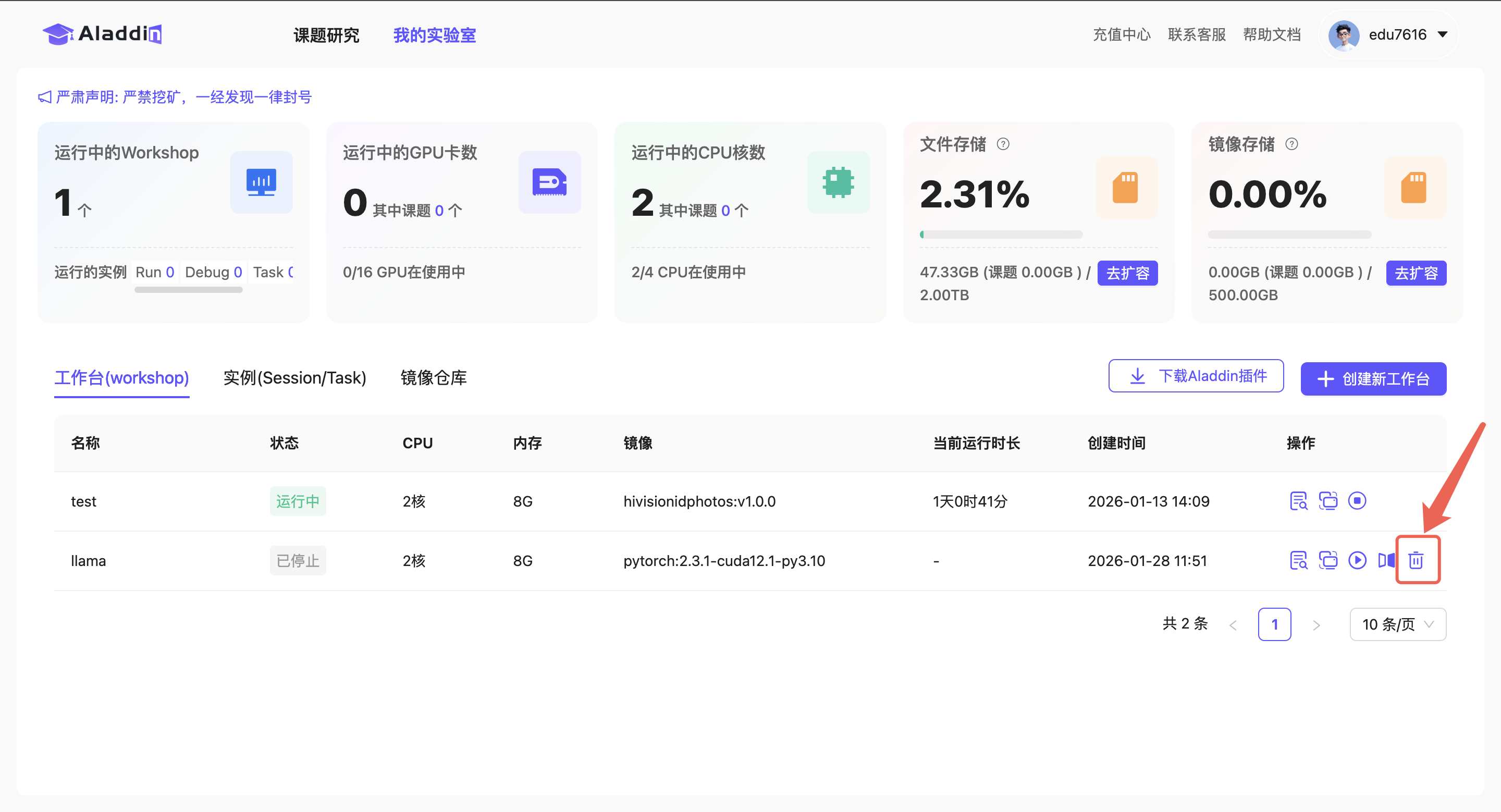This screenshot has height=812, width=1501.
Task: Click 下载Aladdin插件 button
Action: point(1196,376)
